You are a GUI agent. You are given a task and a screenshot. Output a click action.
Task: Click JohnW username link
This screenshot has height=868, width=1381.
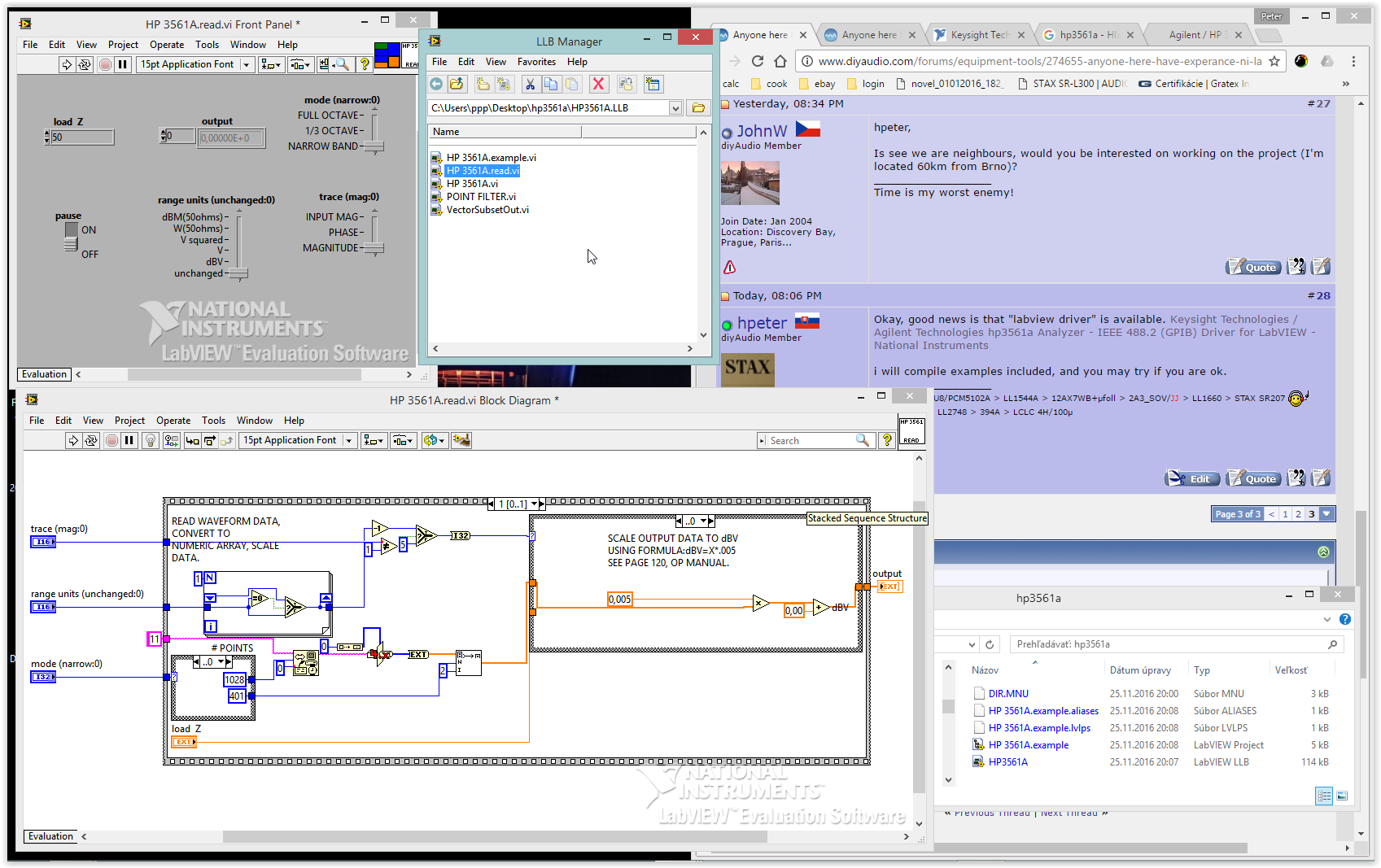[762, 131]
